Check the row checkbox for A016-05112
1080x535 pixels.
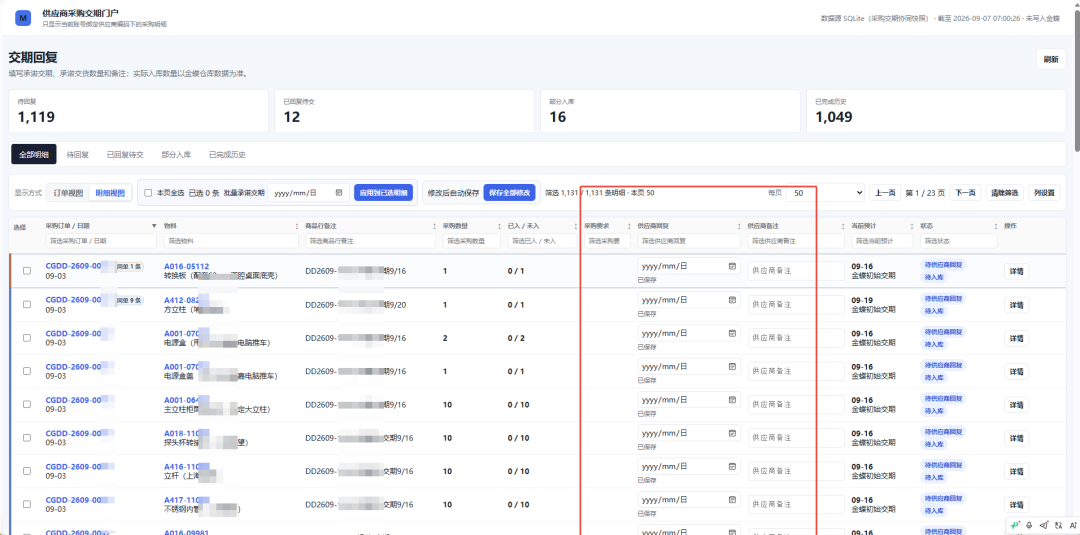tap(27, 271)
